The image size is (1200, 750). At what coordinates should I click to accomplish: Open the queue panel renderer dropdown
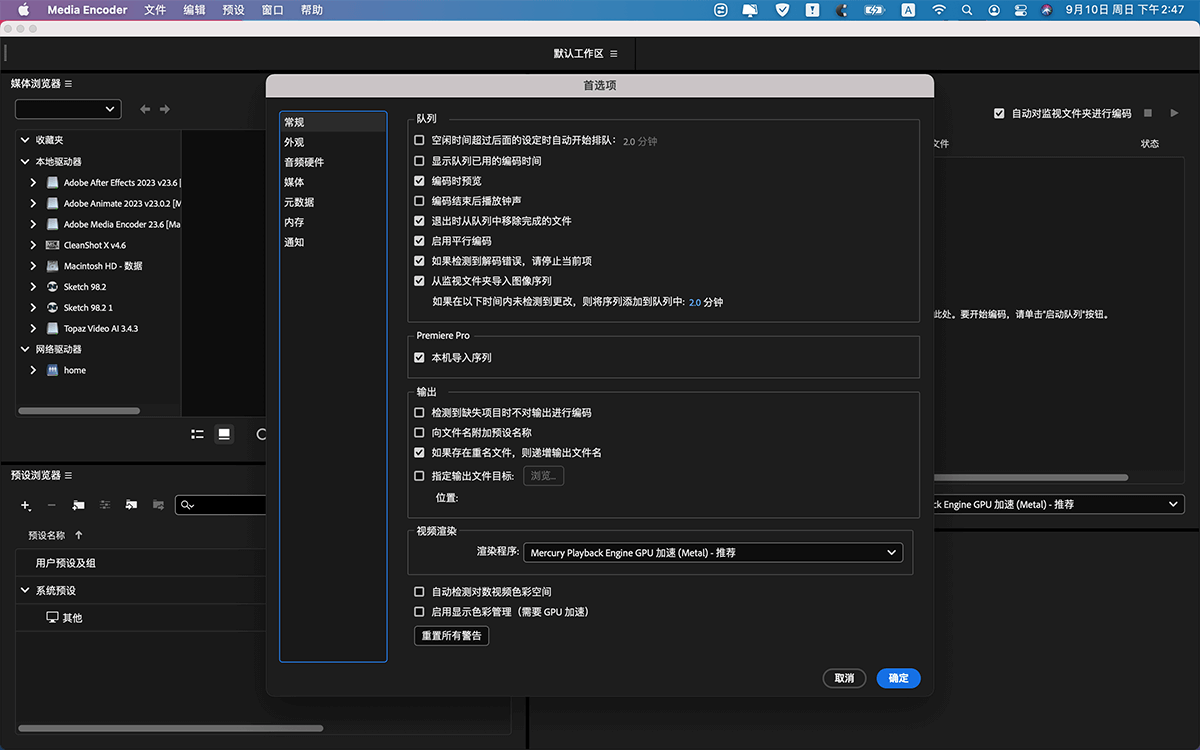(1058, 505)
